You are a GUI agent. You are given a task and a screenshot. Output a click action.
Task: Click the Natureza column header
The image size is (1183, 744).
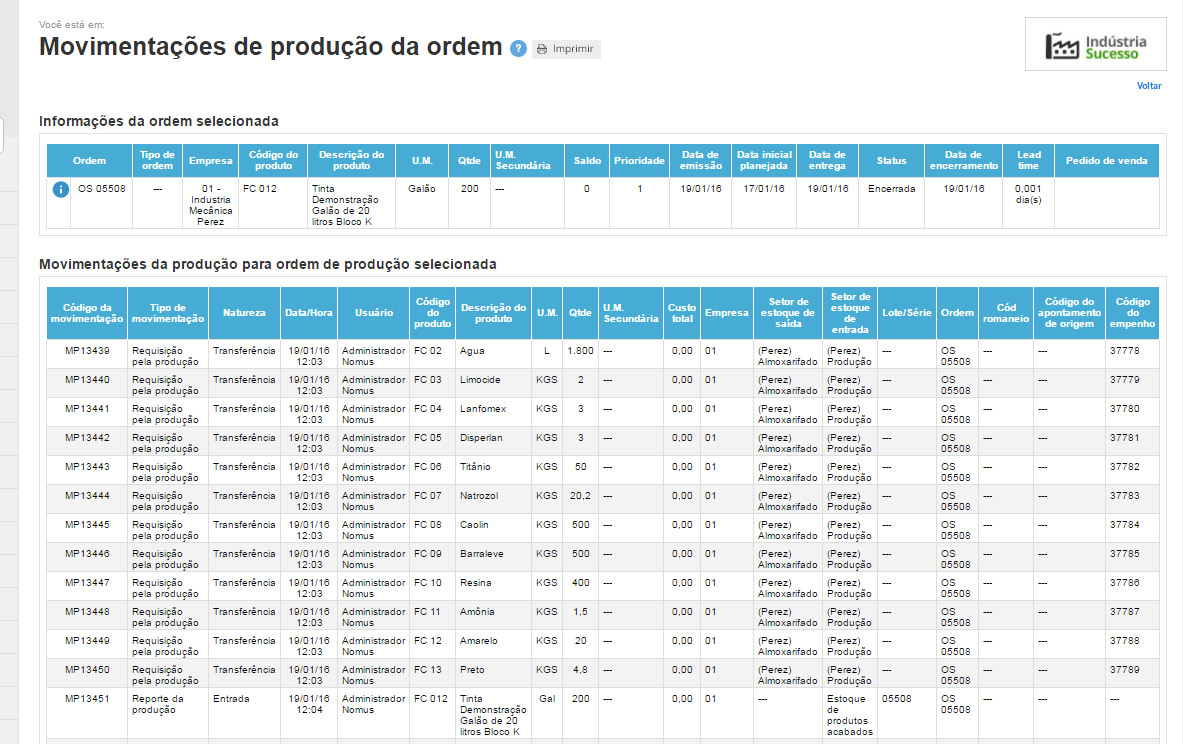(x=243, y=312)
